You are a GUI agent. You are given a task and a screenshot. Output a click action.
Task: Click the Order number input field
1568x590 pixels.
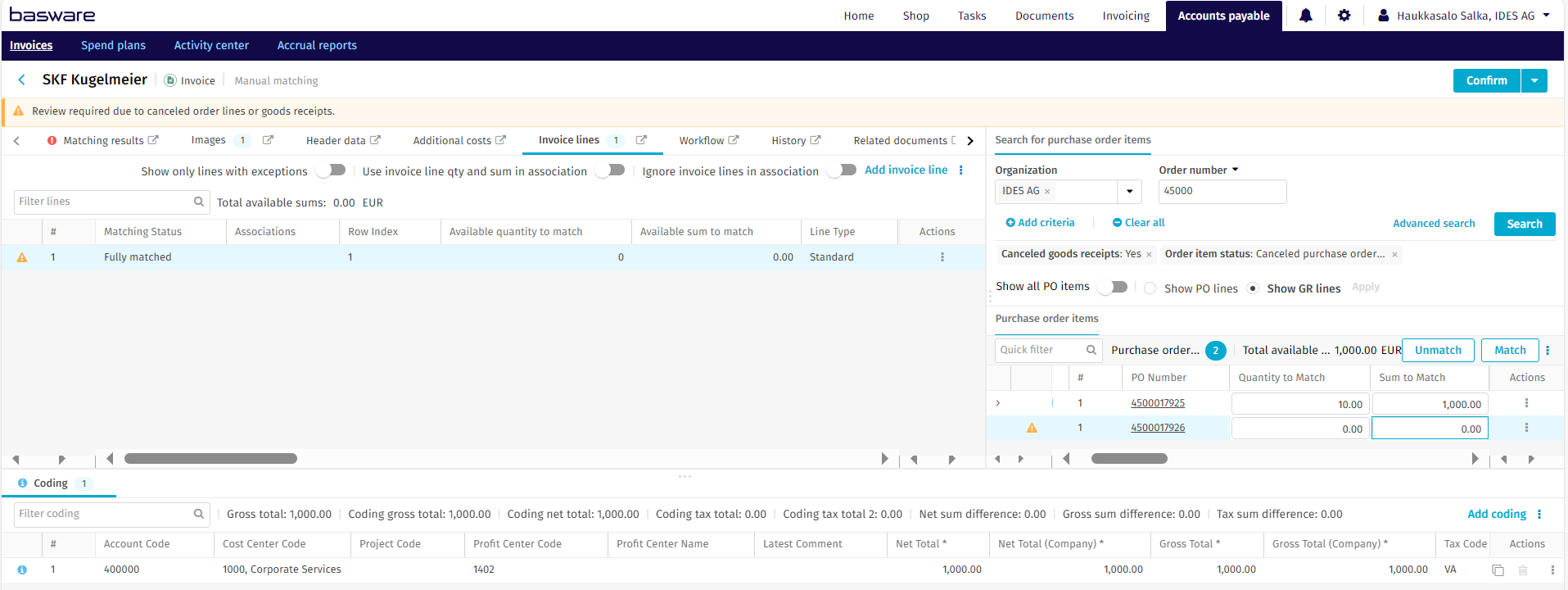click(x=1222, y=192)
